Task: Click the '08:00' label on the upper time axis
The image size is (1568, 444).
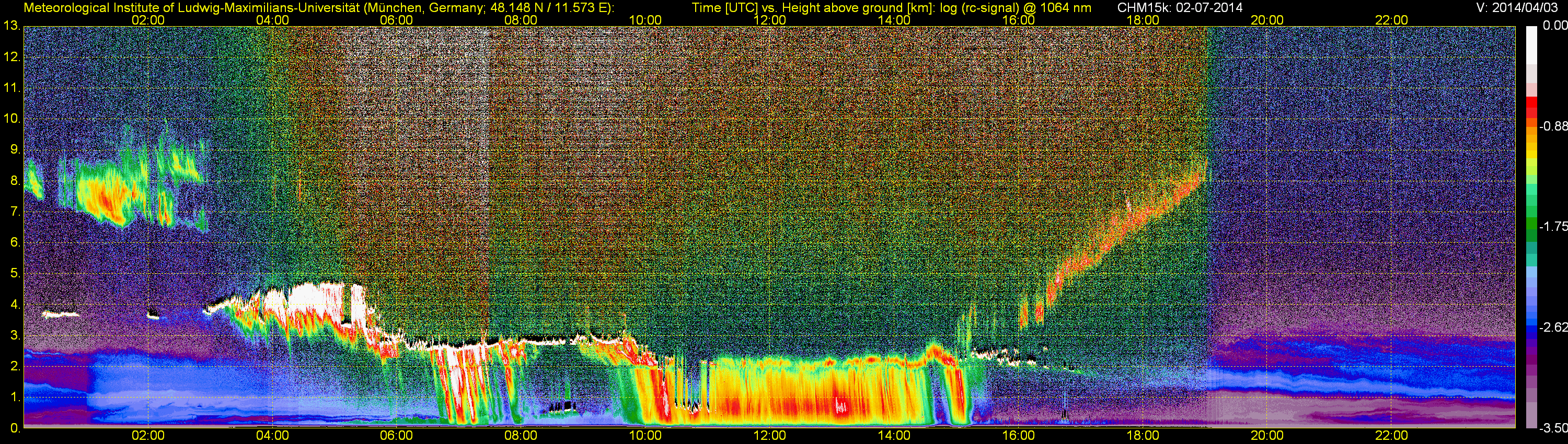Action: coord(521,20)
